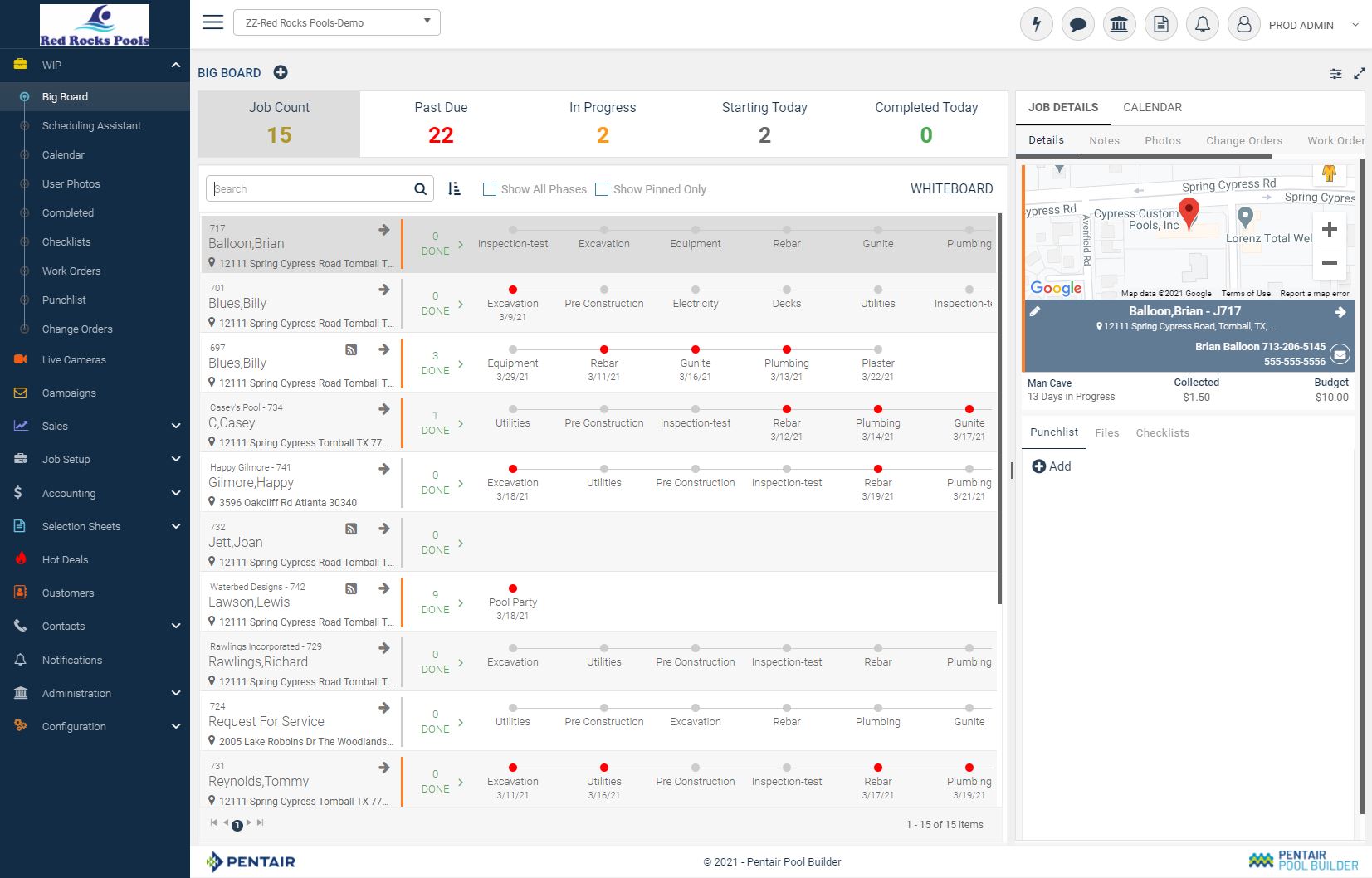Image resolution: width=1372 pixels, height=878 pixels.
Task: Click envelope email icon on job card
Action: click(1340, 355)
